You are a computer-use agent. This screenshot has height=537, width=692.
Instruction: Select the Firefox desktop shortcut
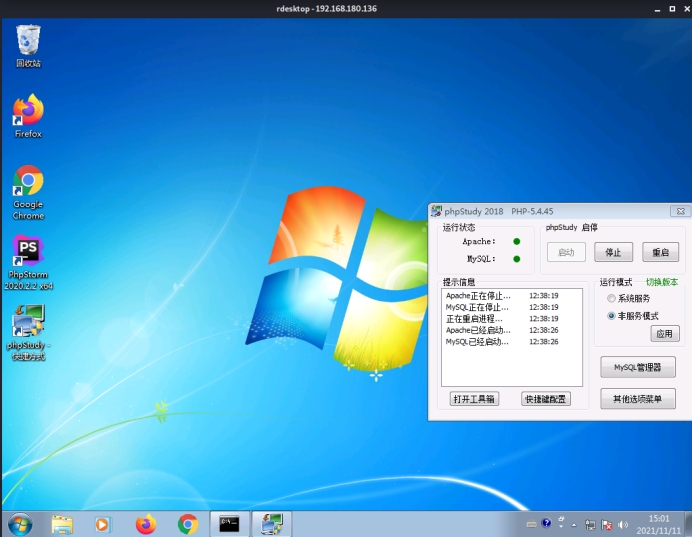pos(28,116)
